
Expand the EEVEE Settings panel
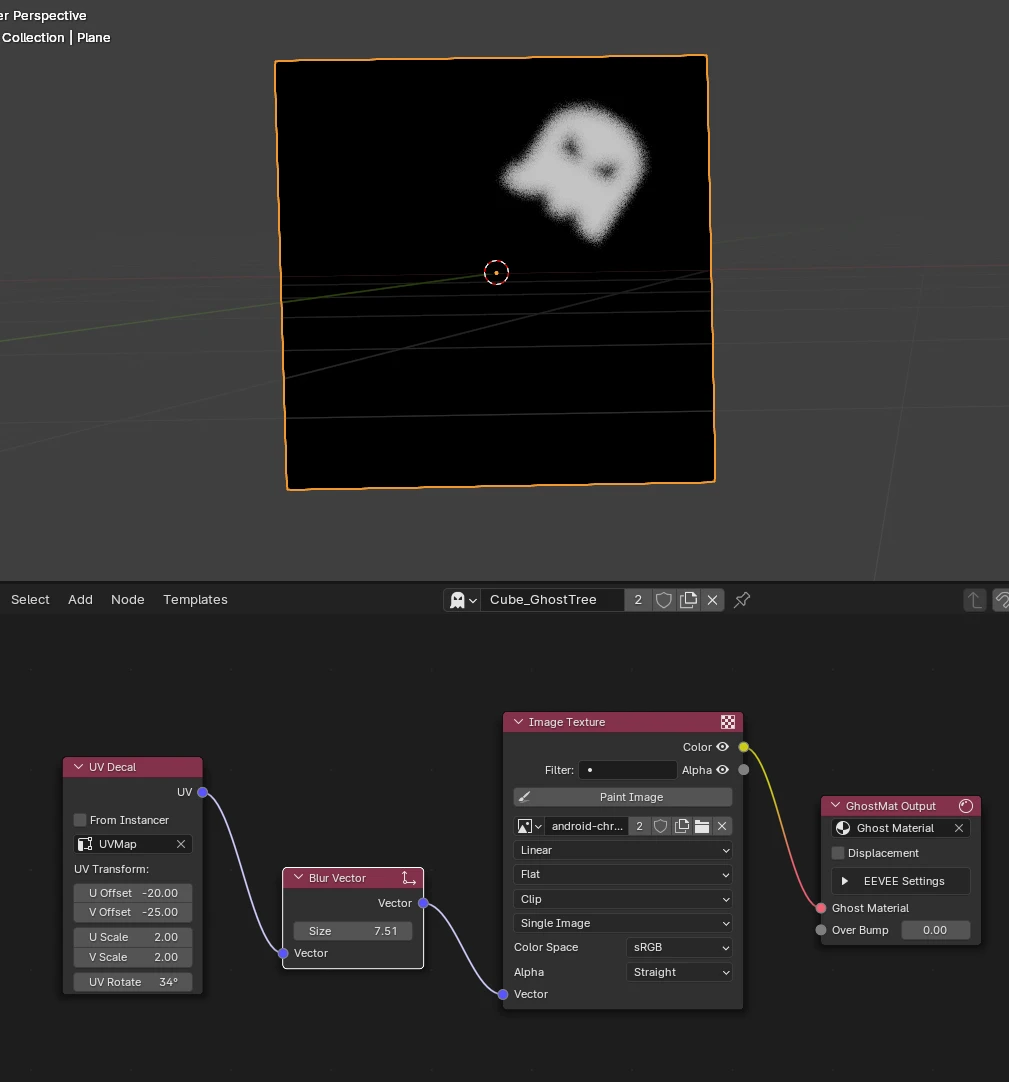(901, 881)
